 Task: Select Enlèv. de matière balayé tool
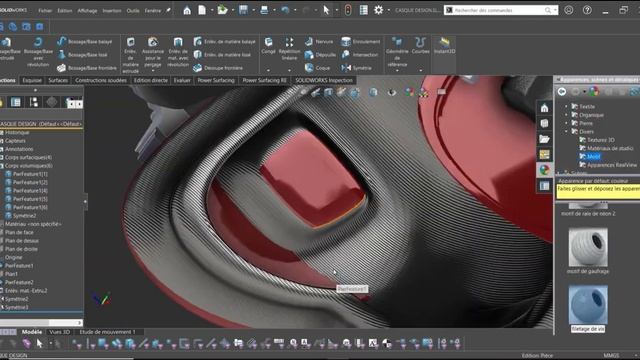[224, 42]
